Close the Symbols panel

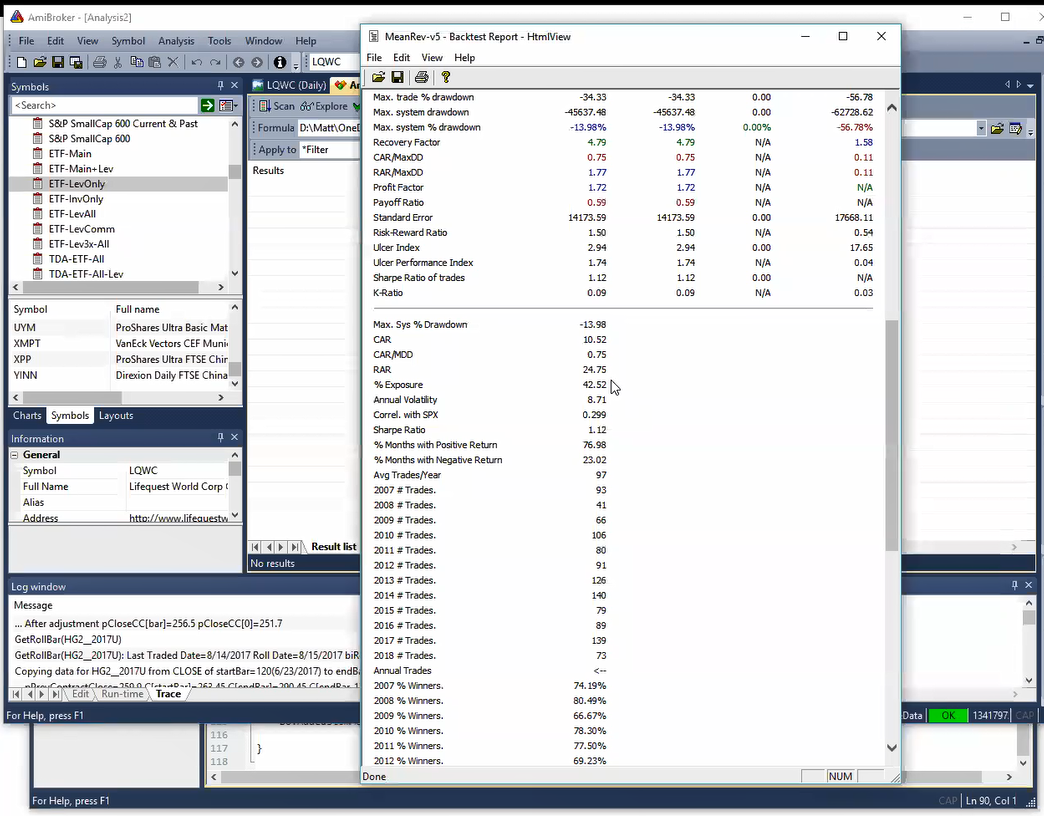pyautogui.click(x=234, y=86)
